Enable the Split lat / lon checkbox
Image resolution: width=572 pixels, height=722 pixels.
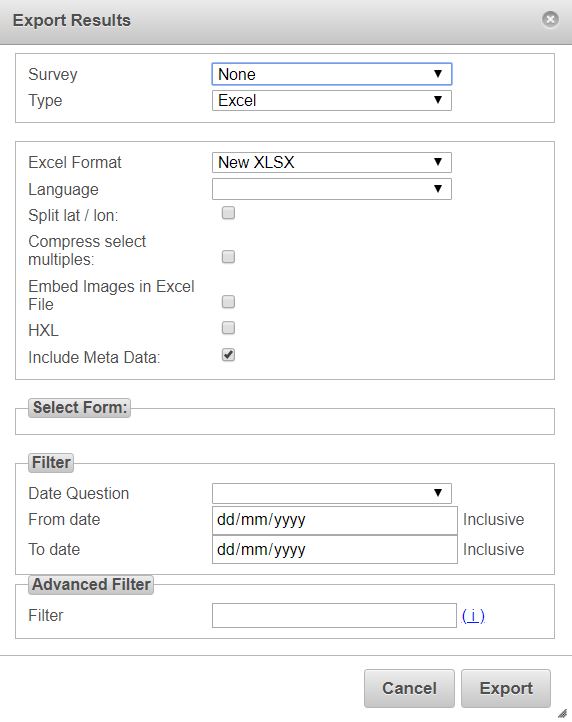[x=228, y=213]
